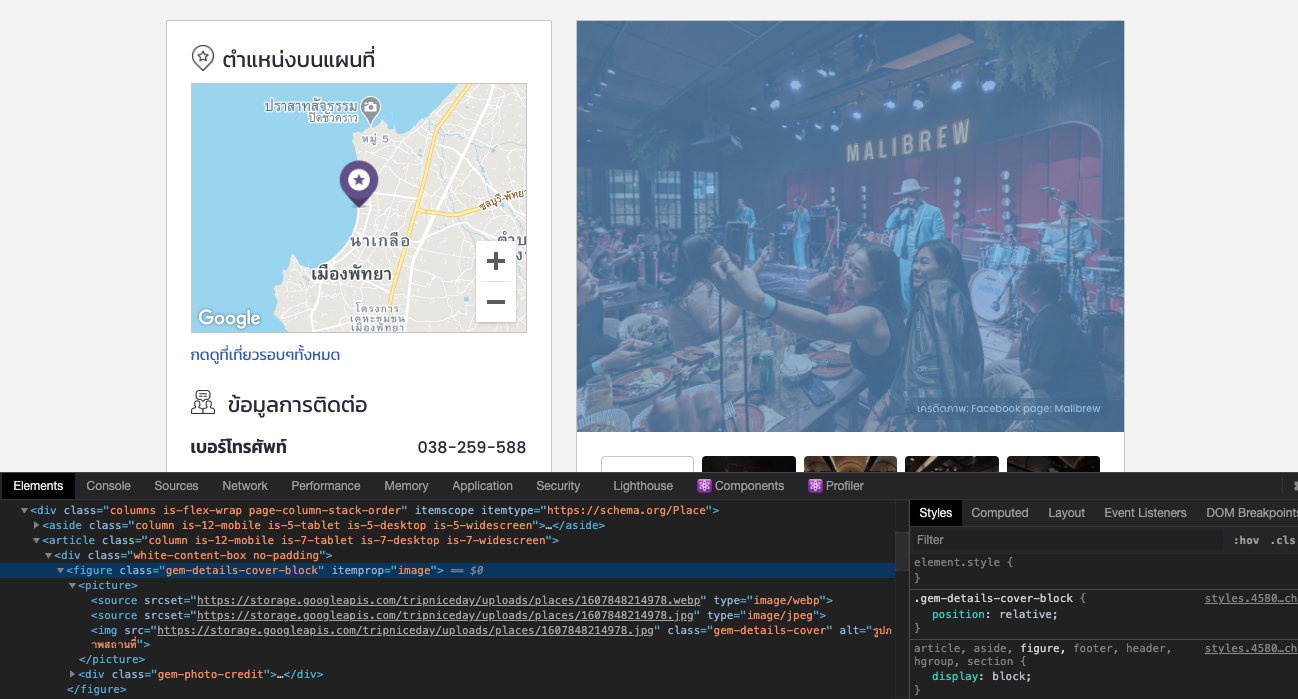Click the React icon beside Components tab
Image resolution: width=1298 pixels, height=699 pixels.
pyautogui.click(x=704, y=486)
